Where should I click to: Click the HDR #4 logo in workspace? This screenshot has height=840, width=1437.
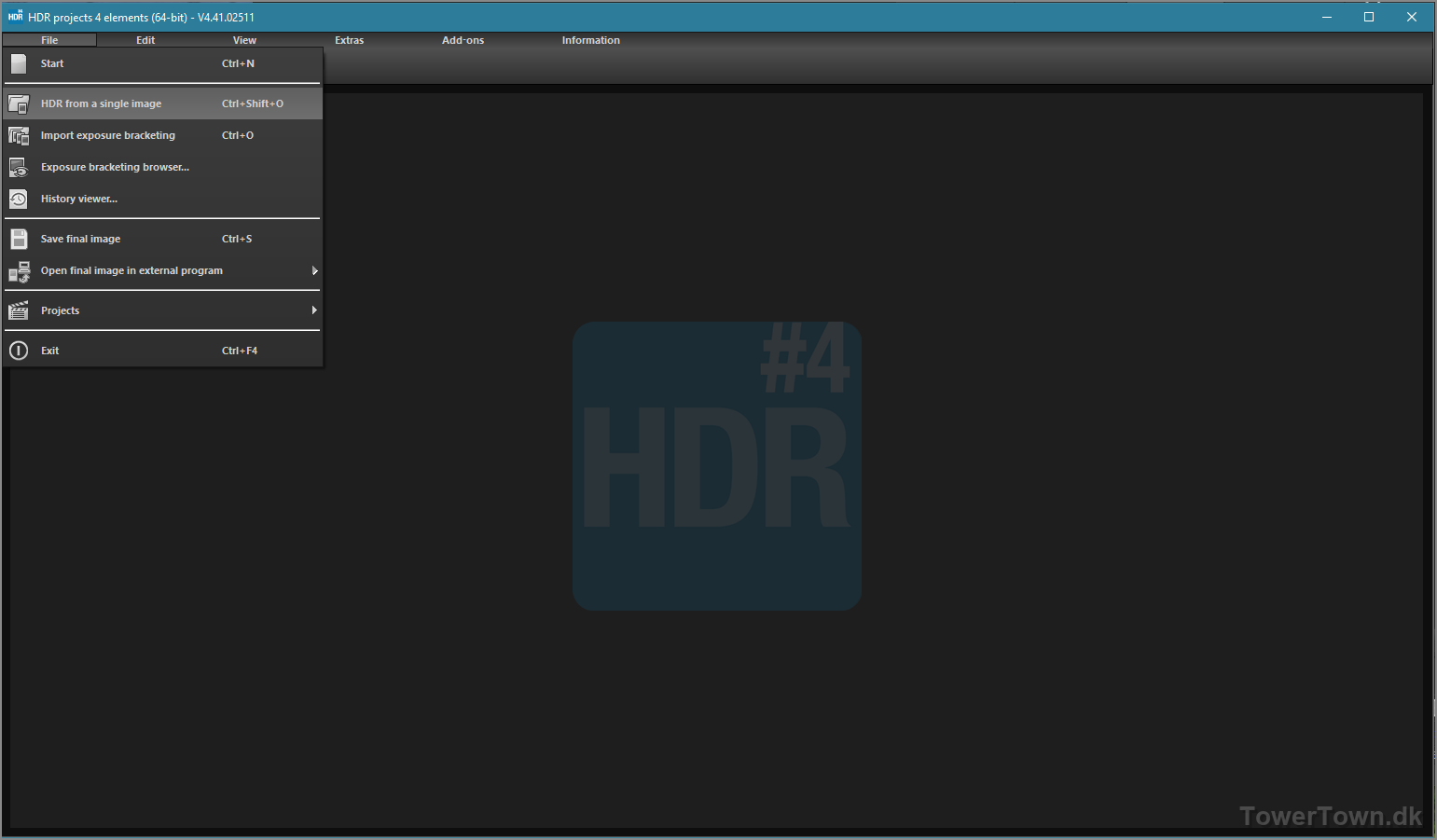pyautogui.click(x=716, y=466)
